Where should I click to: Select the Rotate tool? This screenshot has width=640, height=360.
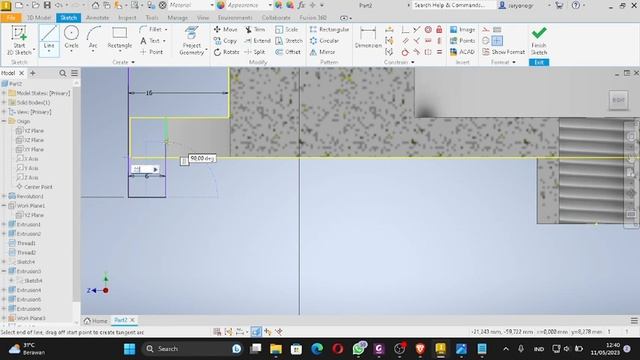227,52
